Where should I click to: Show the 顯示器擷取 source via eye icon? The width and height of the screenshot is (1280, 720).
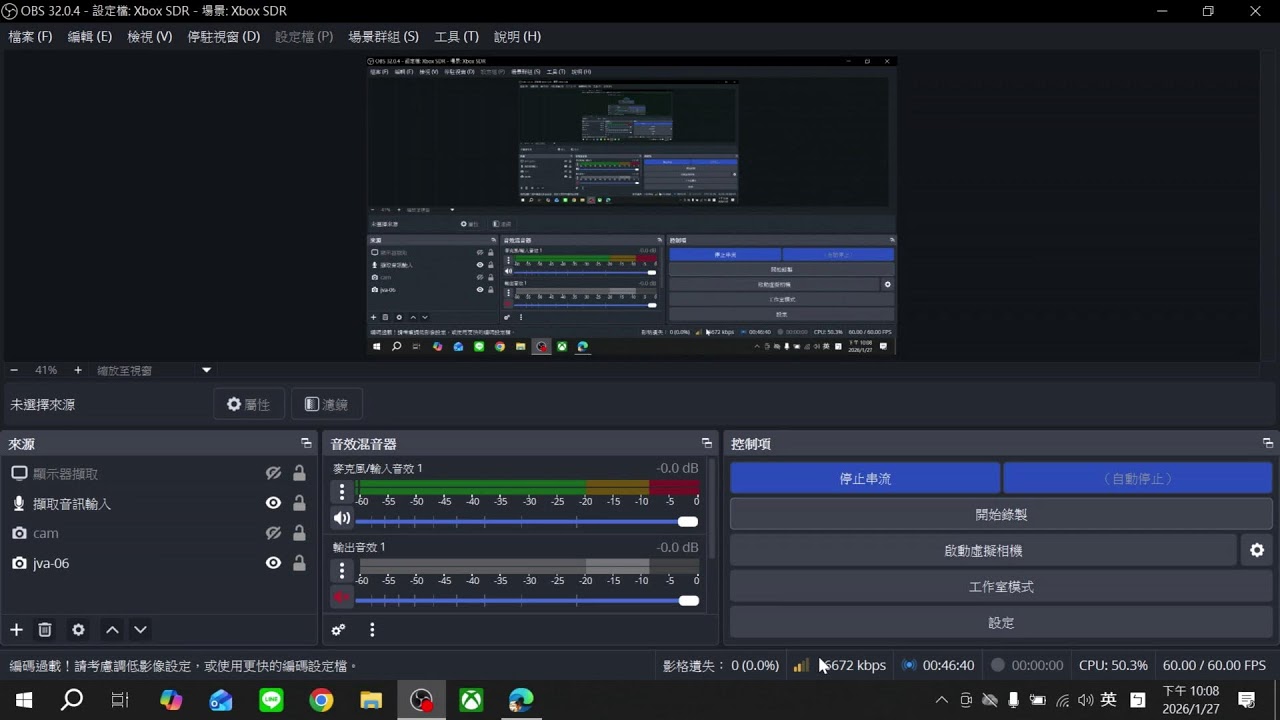tap(273, 474)
